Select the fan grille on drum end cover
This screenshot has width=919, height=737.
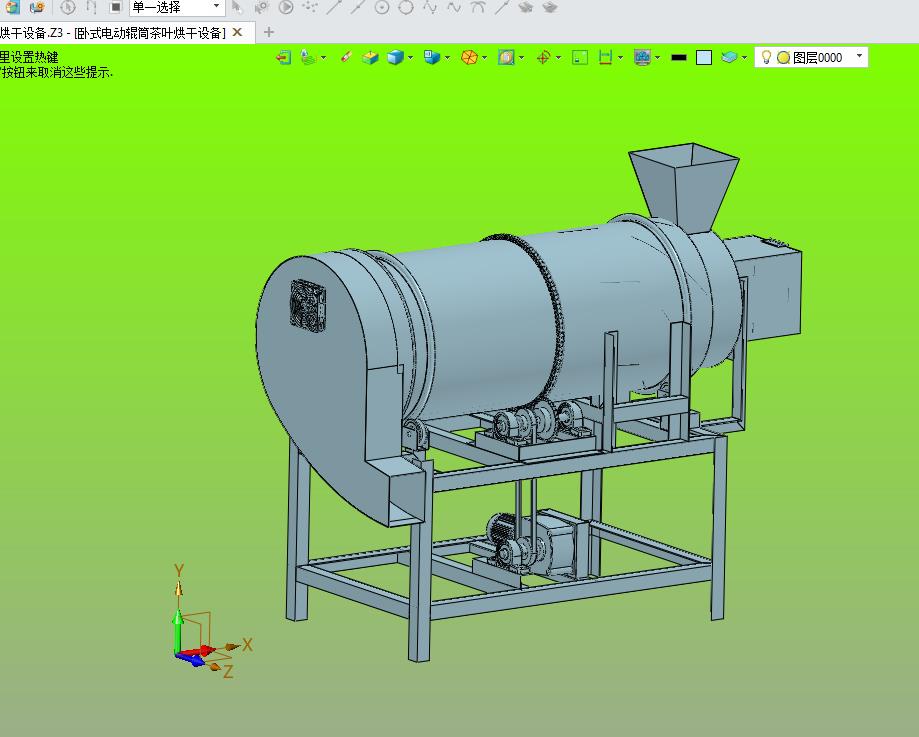(x=308, y=306)
